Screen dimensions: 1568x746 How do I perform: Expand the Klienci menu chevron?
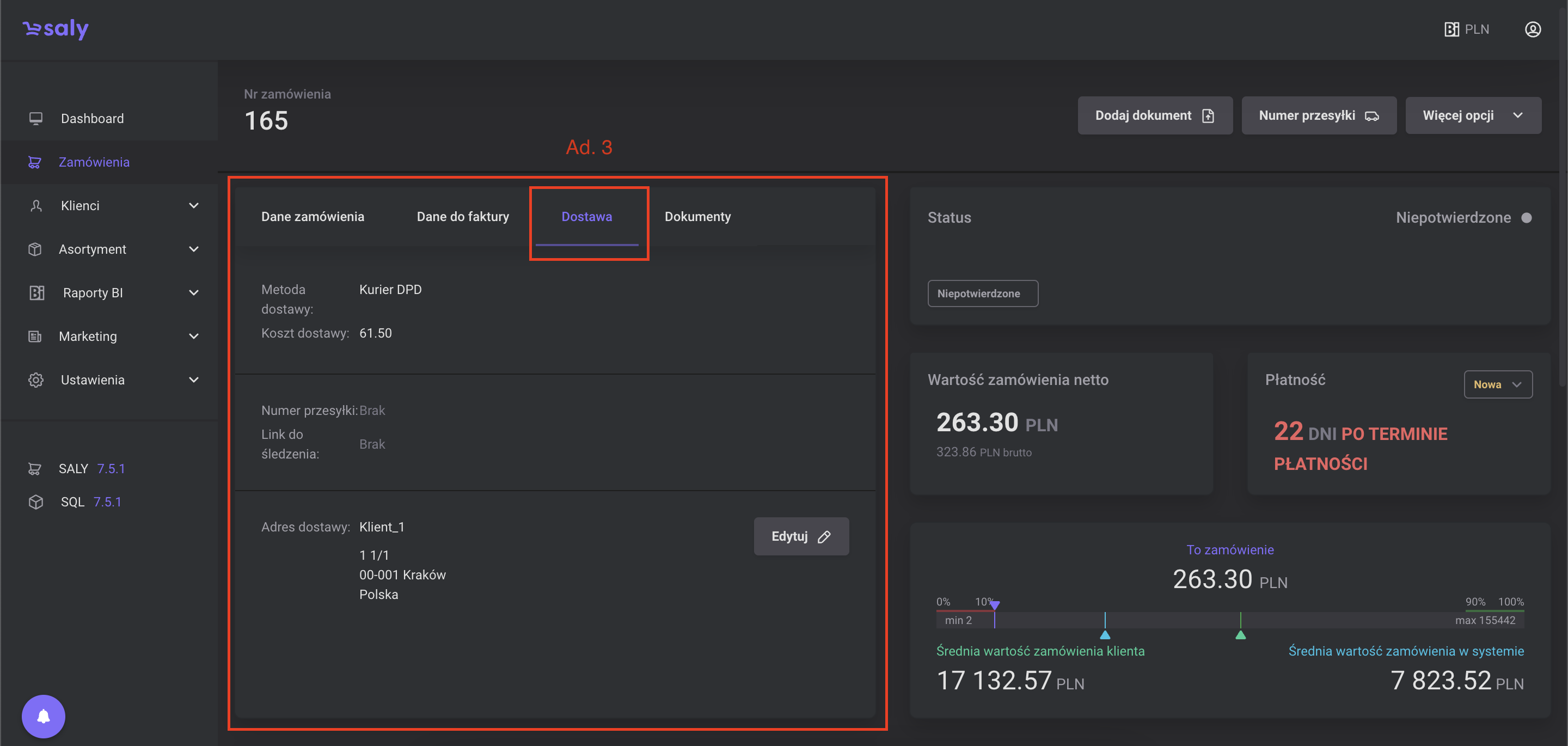[194, 206]
